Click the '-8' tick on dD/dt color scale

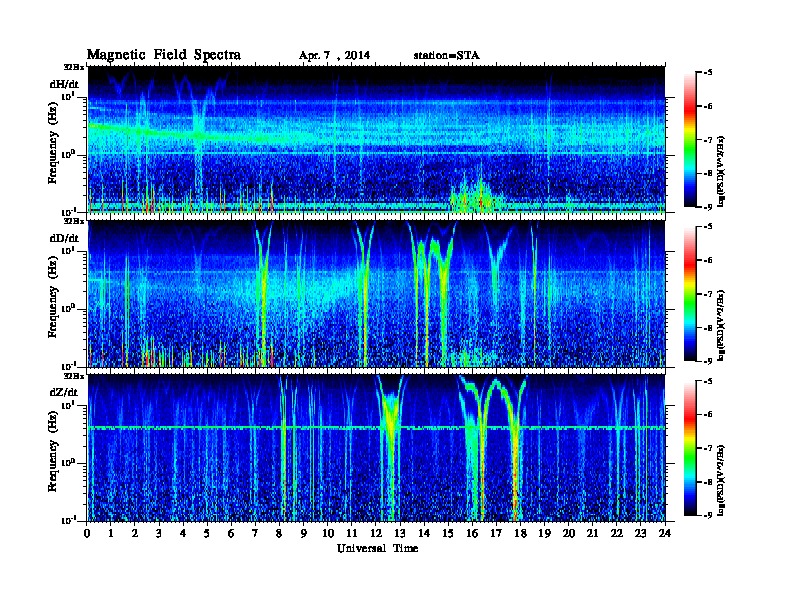(707, 327)
